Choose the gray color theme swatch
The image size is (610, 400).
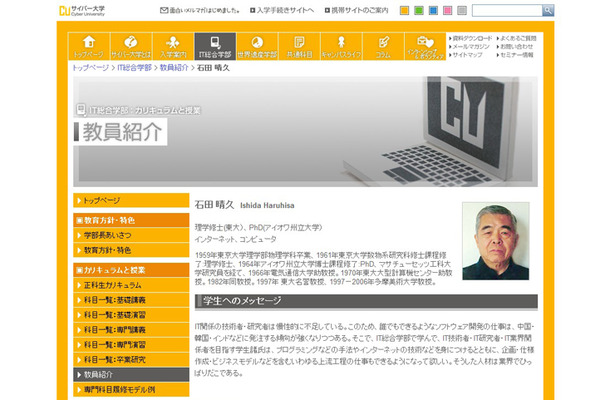click(x=462, y=11)
